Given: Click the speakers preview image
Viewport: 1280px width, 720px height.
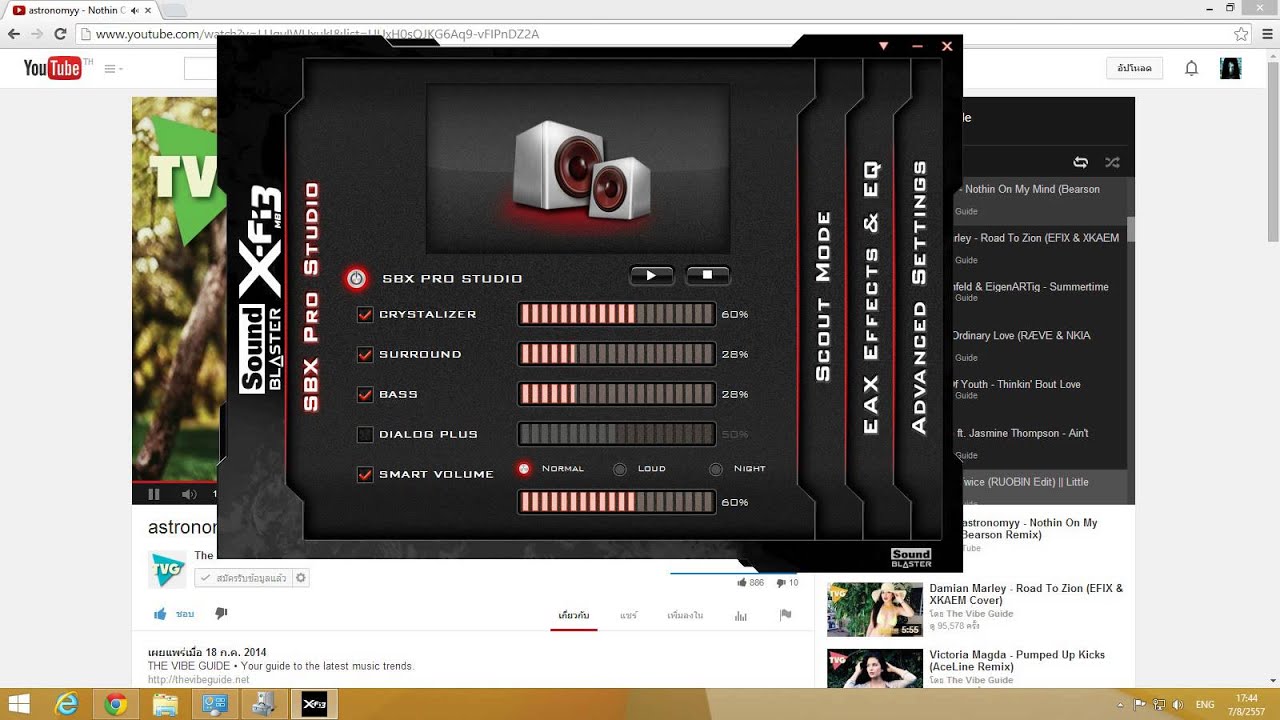Looking at the screenshot, I should tap(578, 168).
